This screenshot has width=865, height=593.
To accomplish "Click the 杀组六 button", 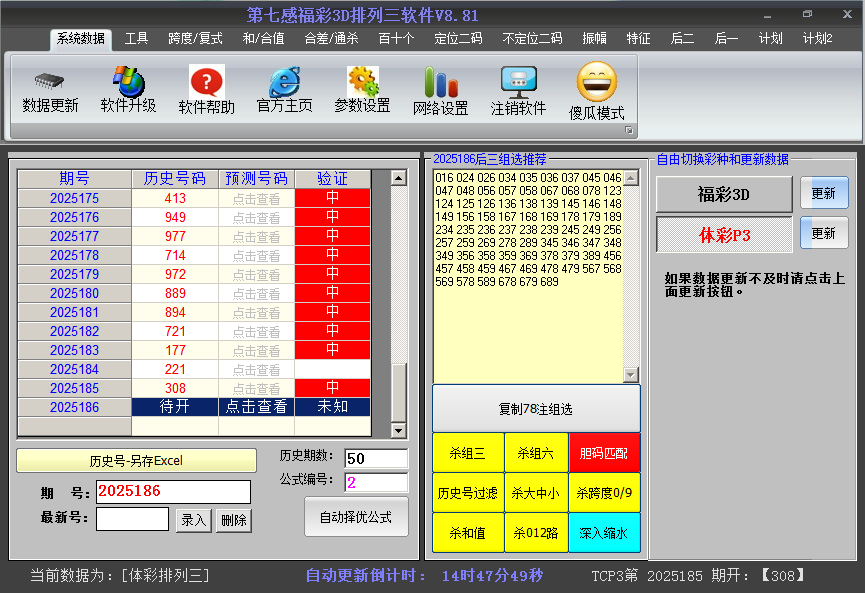I will (x=536, y=453).
